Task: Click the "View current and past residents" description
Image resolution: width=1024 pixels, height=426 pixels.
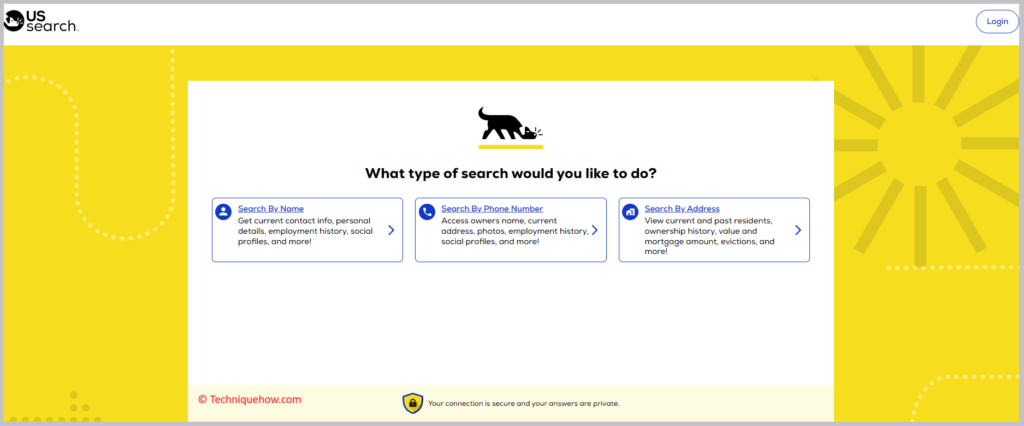Action: point(709,236)
